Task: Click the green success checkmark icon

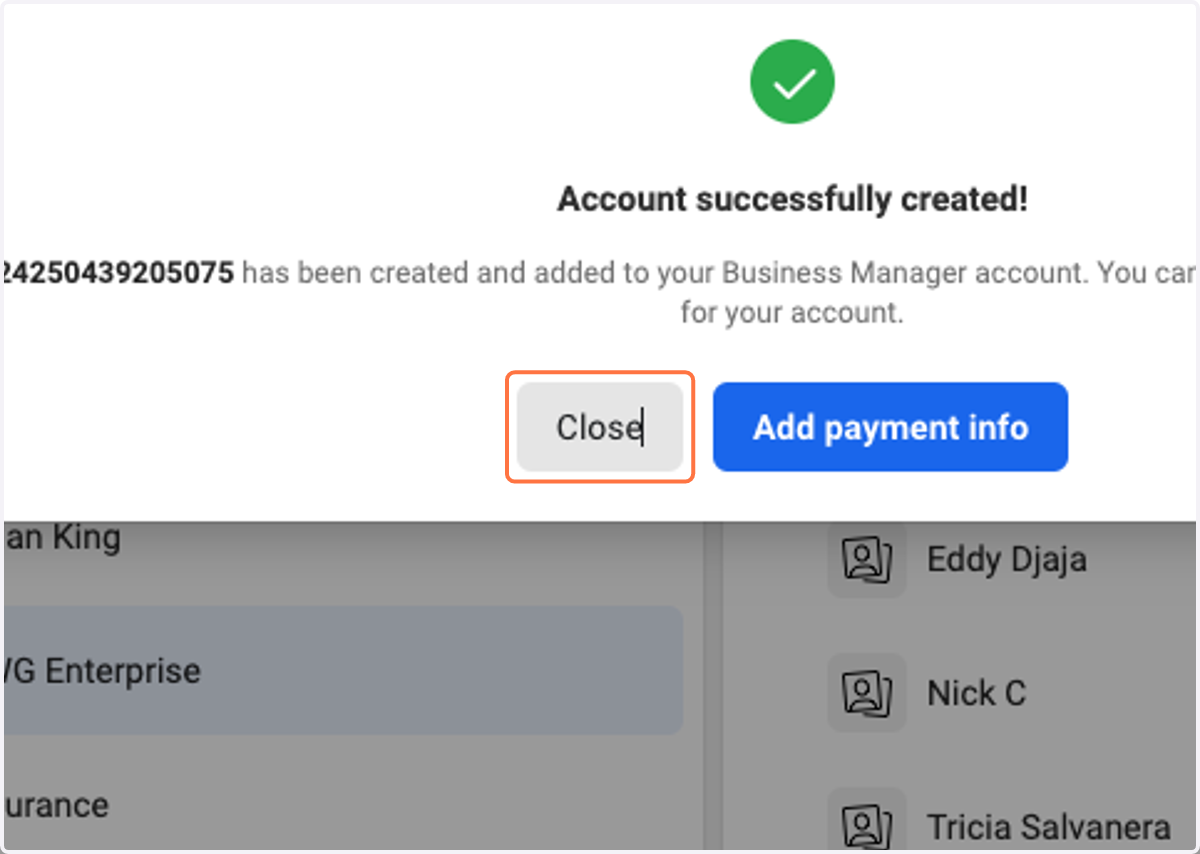Action: pos(792,82)
